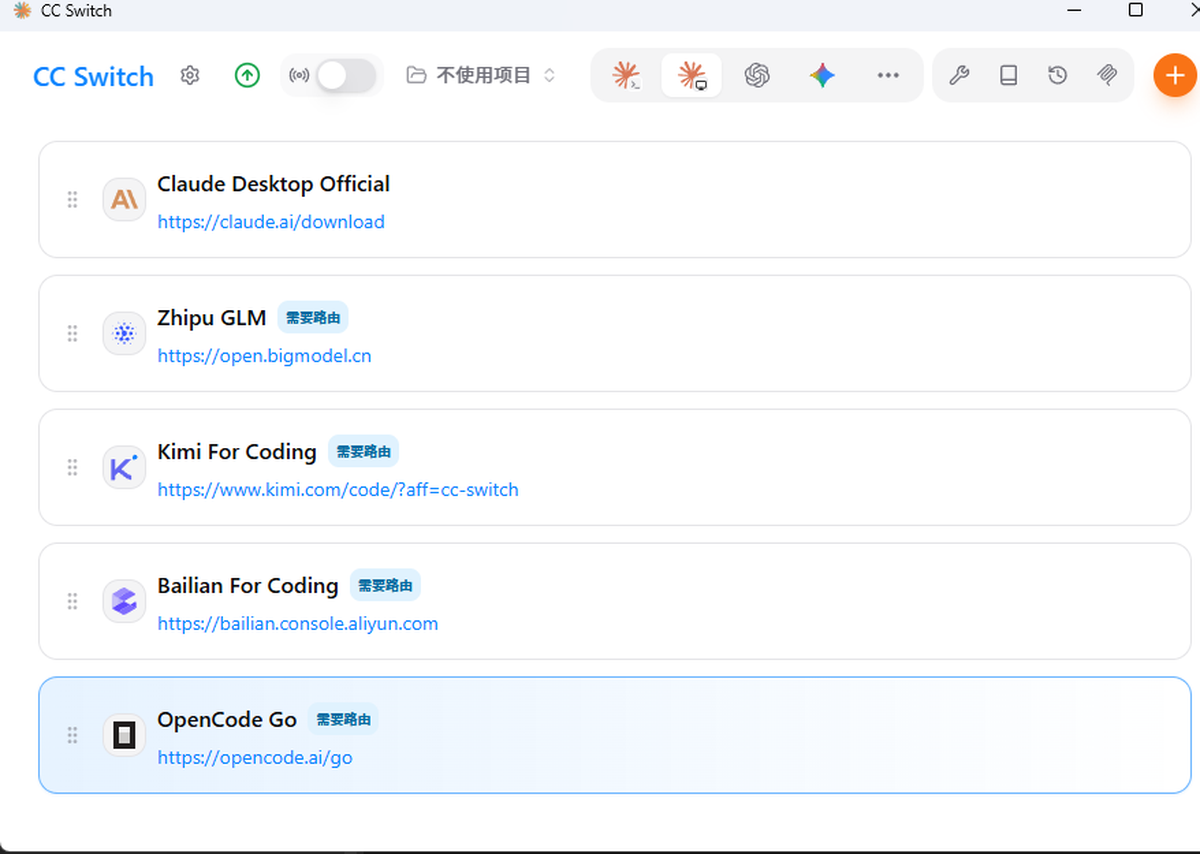Add a new provider with orange plus button
Viewport: 1200px width, 854px height.
1175,75
